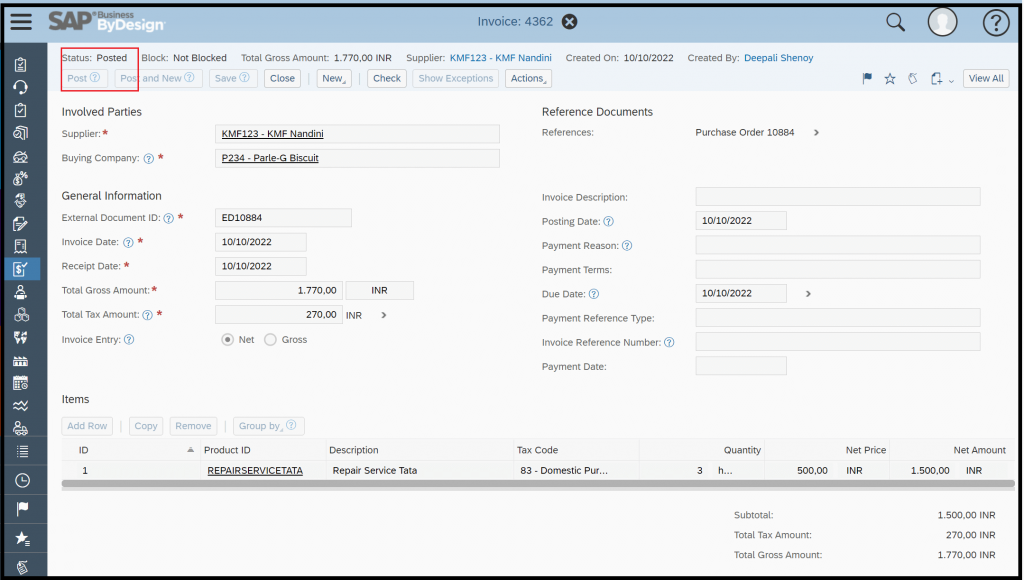Image resolution: width=1024 pixels, height=580 pixels.
Task: Open the receipt icon in sidebar
Action: coord(21,246)
